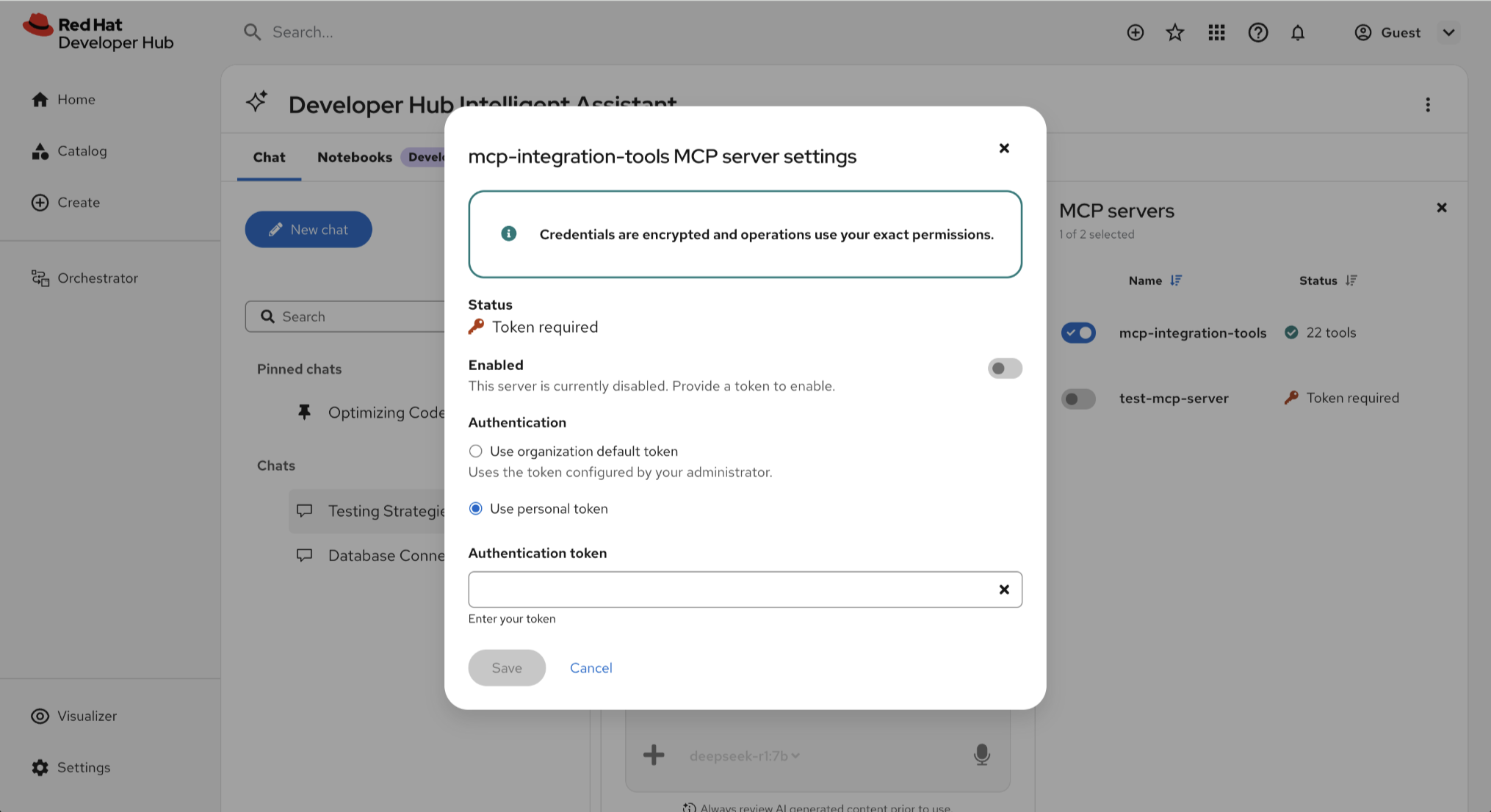Click the Red Hat Developer Hub logo
1491x812 pixels.
pyautogui.click(x=98, y=33)
